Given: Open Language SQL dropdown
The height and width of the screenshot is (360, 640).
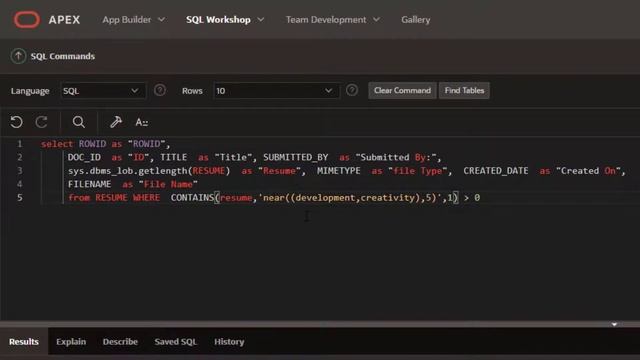Looking at the screenshot, I should point(102,91).
